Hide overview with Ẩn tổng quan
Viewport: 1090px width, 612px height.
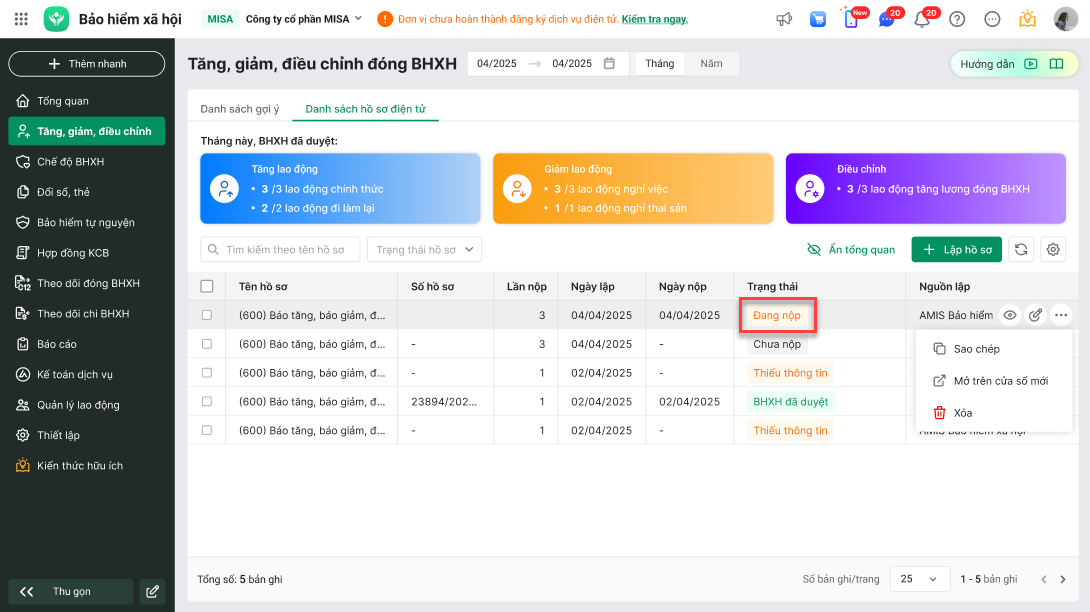[850, 250]
